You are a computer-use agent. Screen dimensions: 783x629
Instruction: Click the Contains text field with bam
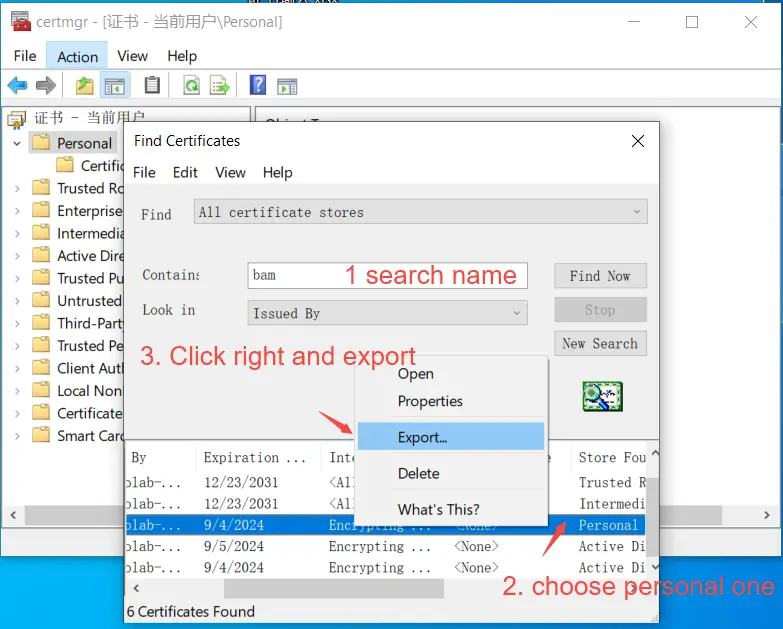388,276
